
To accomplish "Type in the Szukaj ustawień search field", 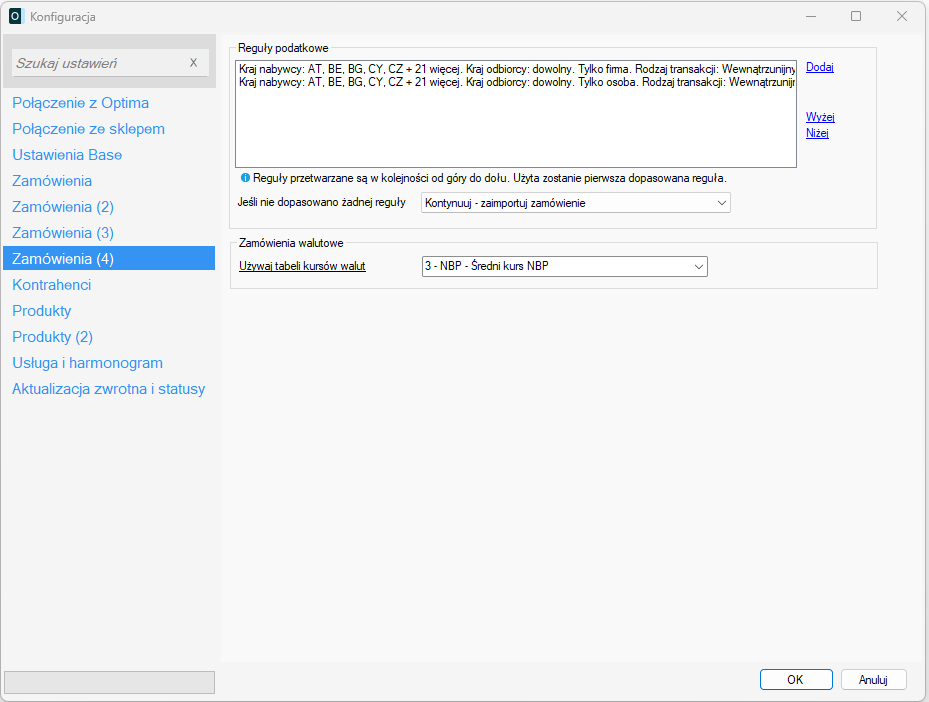I will (98, 63).
